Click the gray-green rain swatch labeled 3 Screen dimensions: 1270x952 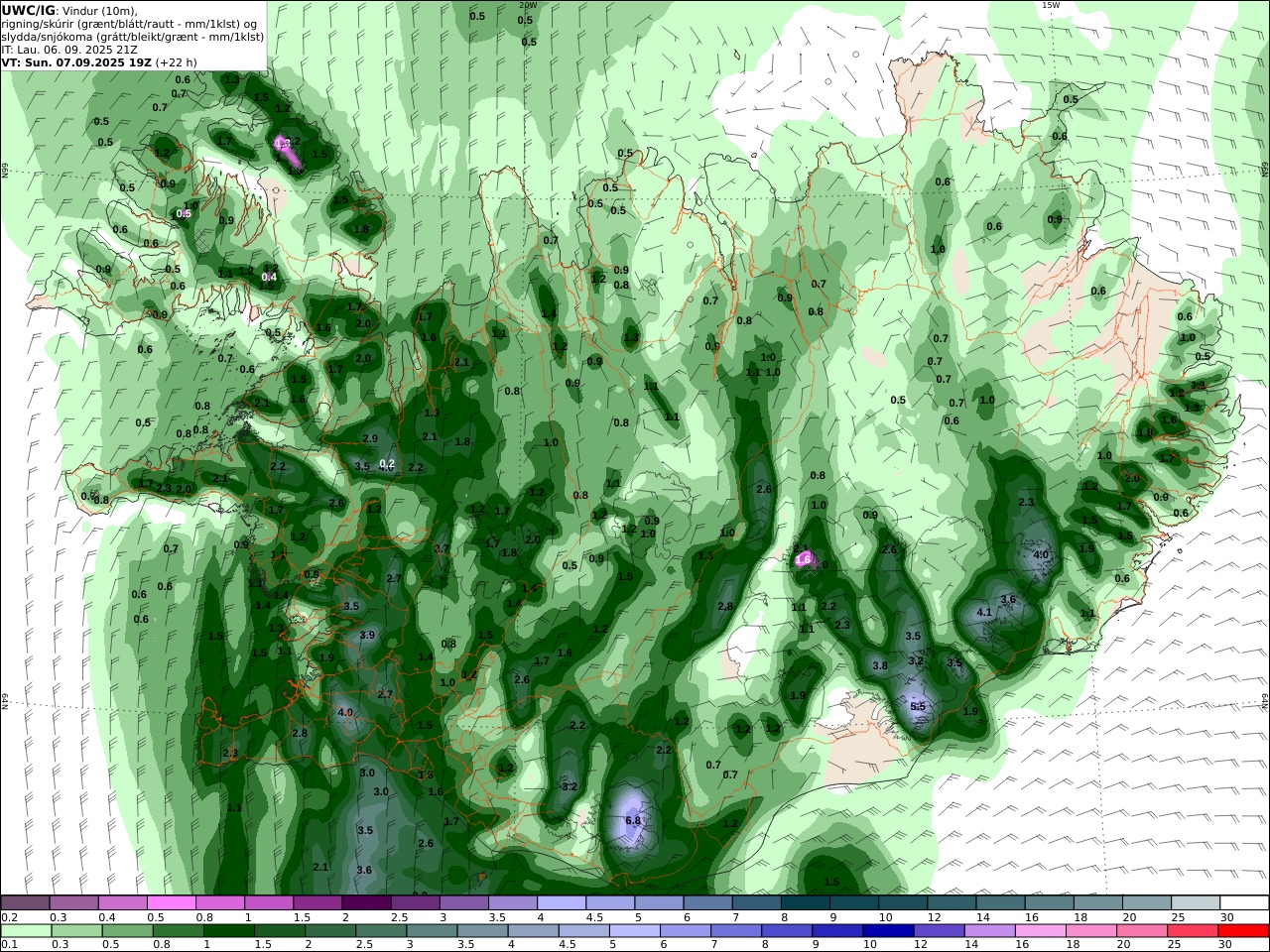431,931
